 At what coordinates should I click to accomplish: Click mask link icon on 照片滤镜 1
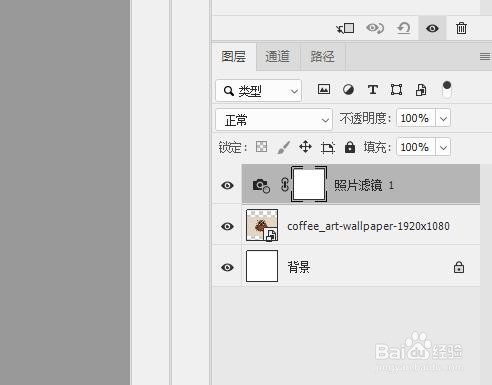285,185
